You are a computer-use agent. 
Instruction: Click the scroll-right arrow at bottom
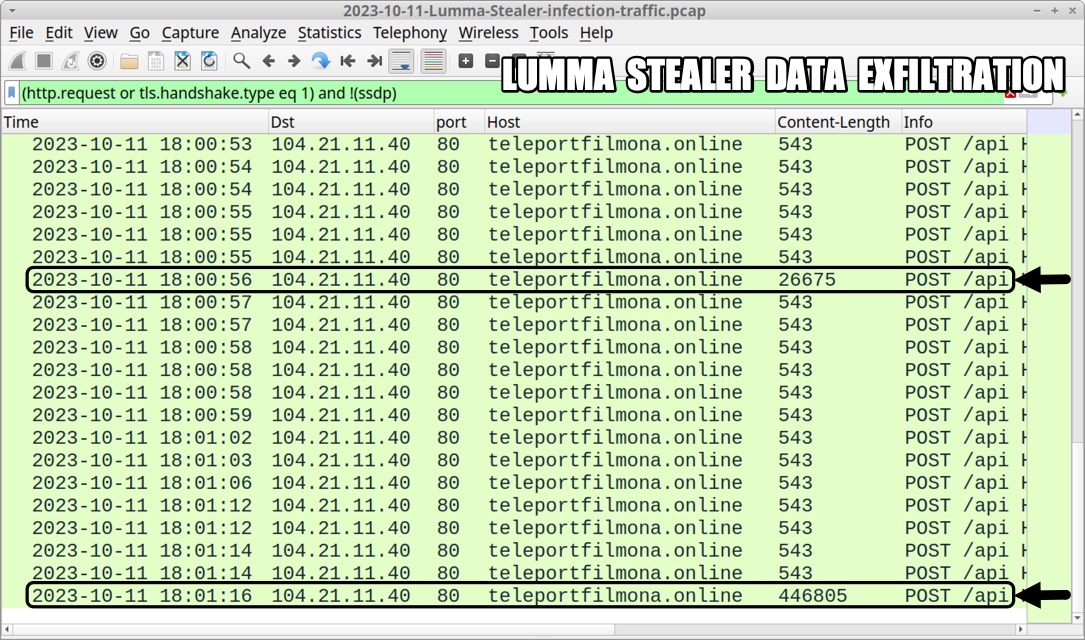(1021, 630)
